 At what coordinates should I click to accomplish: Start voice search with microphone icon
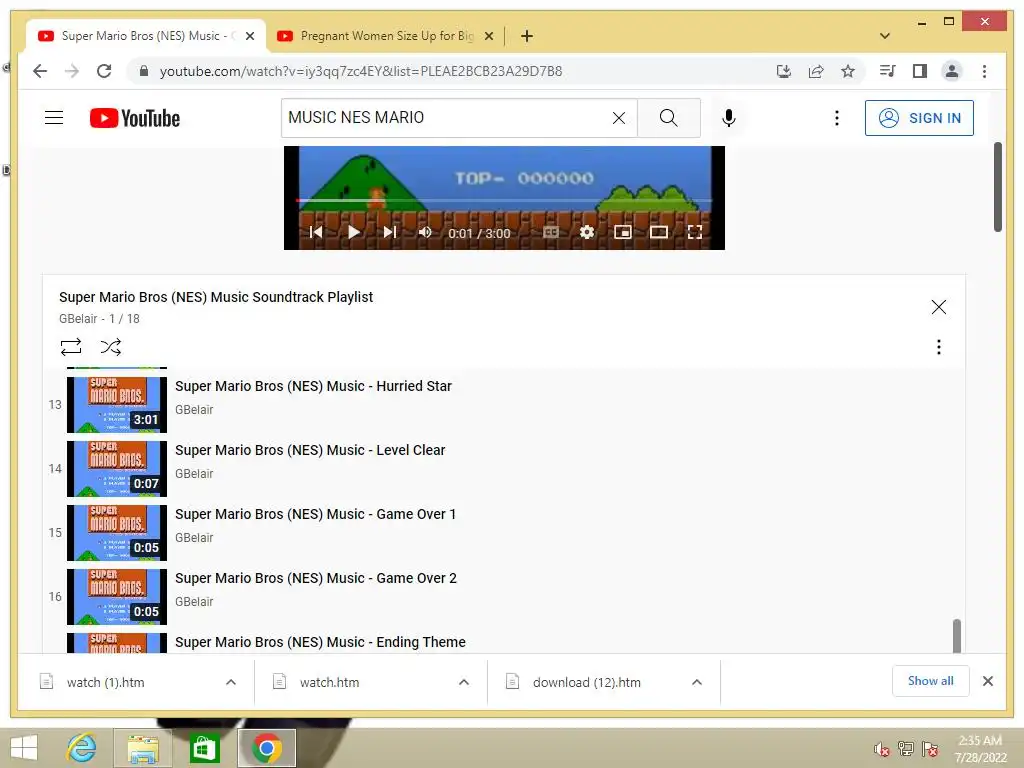click(x=729, y=118)
